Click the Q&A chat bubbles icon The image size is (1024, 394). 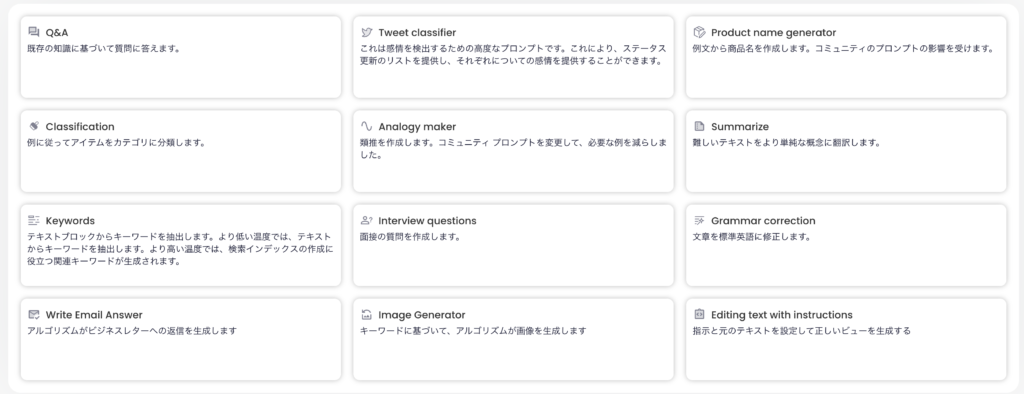point(34,32)
